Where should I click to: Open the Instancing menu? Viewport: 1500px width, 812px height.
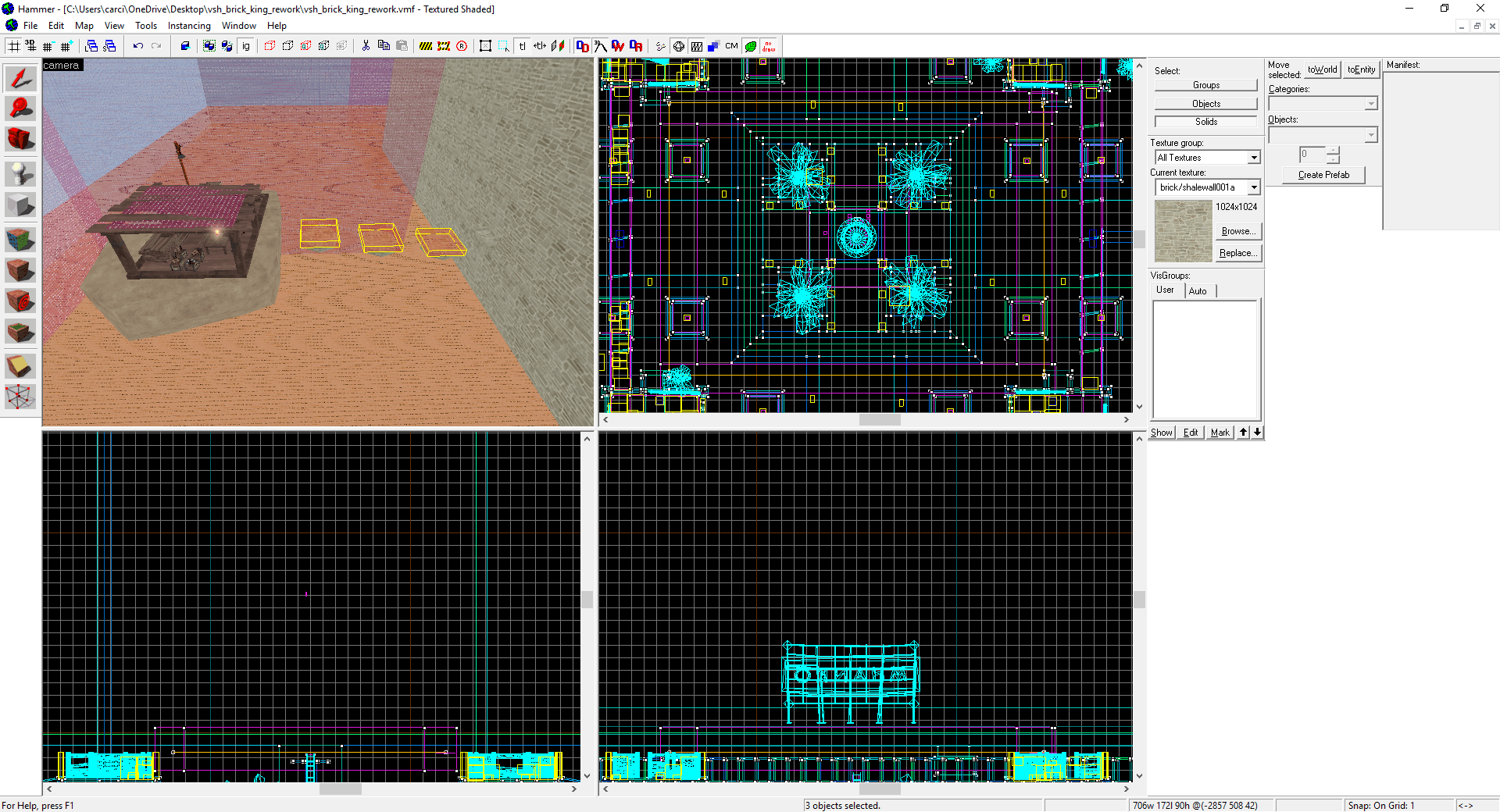coord(189,26)
